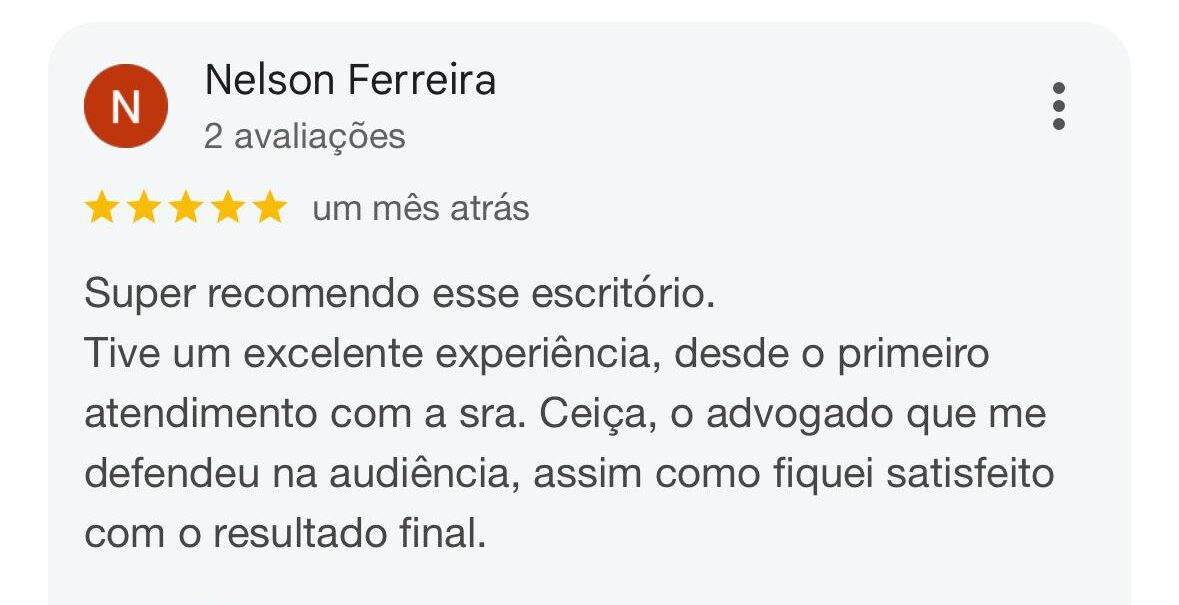Click Nelson Ferreira's orange N avatar
The image size is (1179, 605).
pos(125,106)
